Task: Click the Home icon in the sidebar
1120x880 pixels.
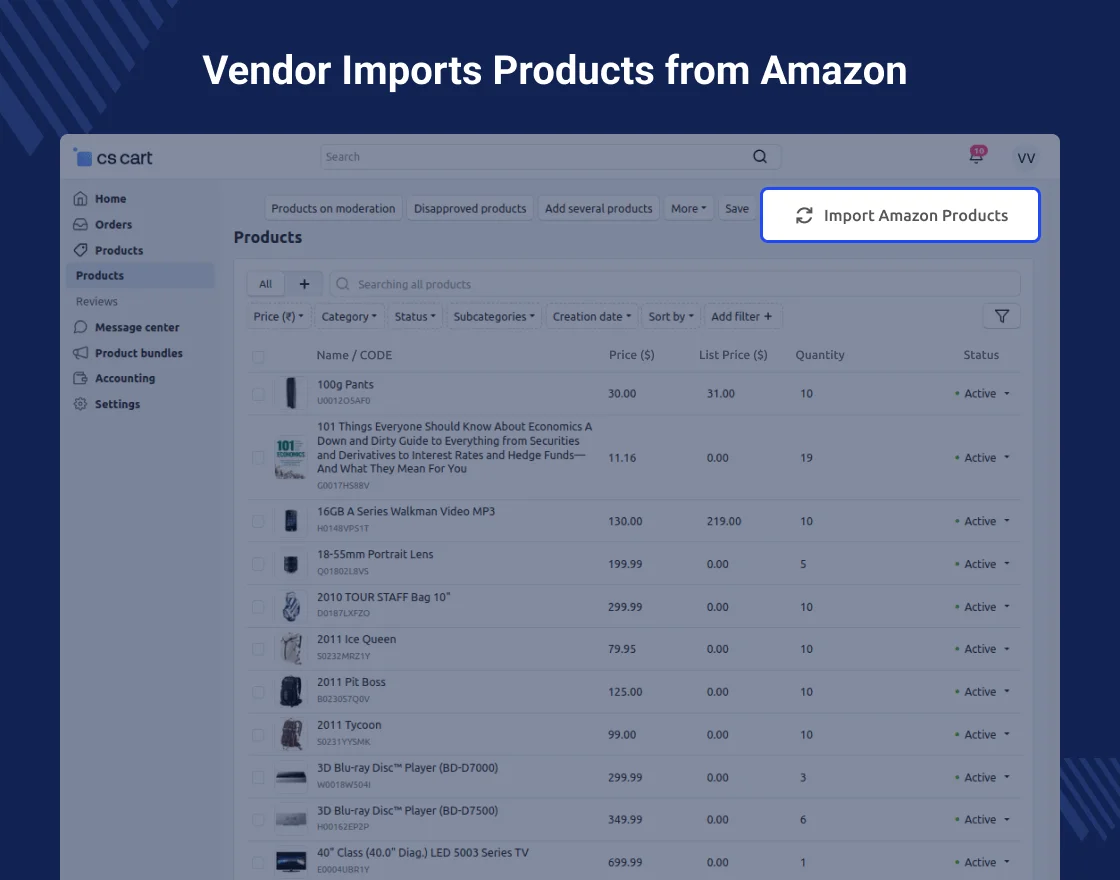Action: coord(81,199)
